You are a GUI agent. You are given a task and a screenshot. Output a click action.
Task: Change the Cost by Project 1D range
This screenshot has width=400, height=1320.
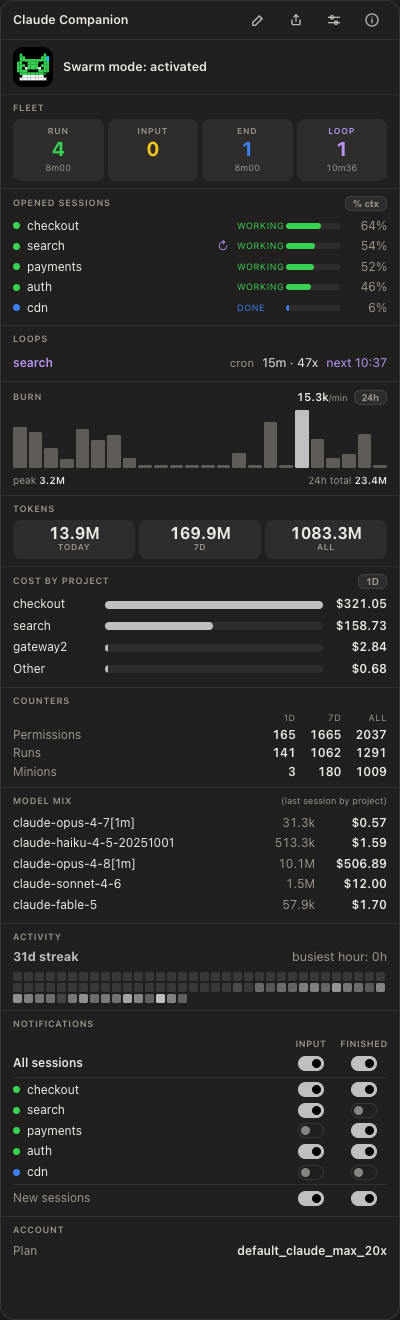tap(372, 581)
